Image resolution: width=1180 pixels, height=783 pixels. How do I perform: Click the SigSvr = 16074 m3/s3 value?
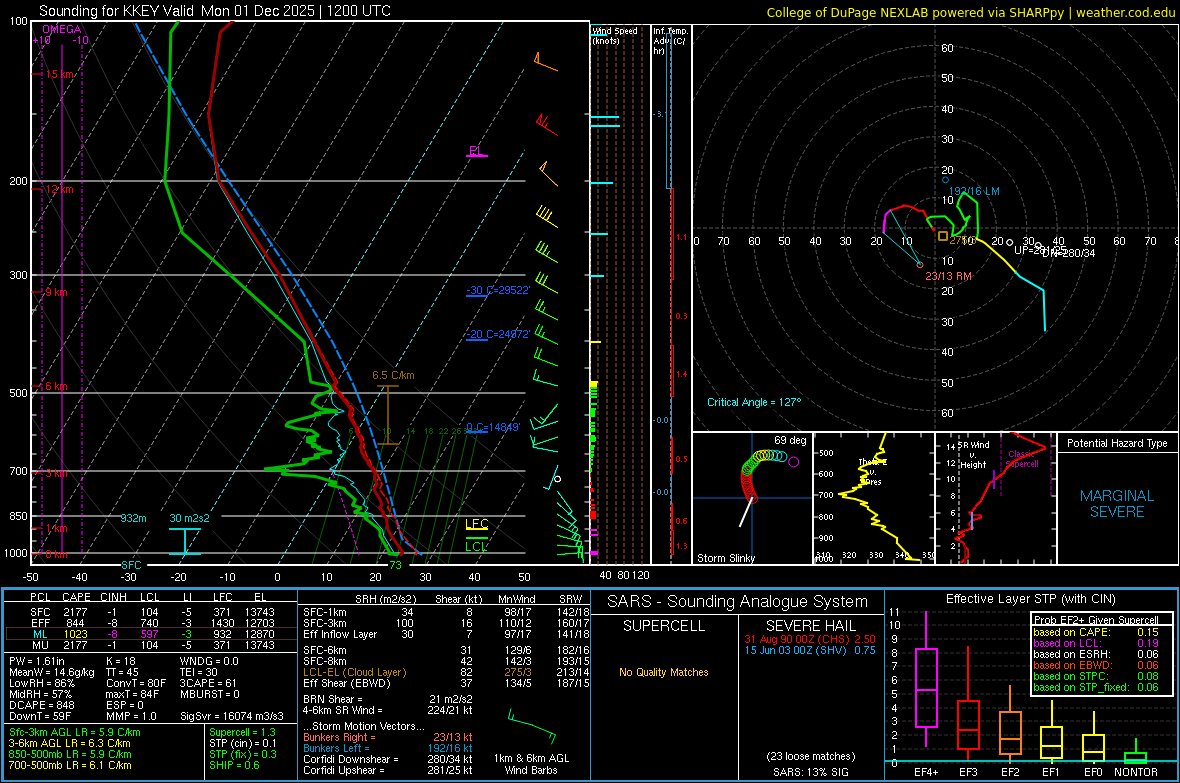[232, 716]
